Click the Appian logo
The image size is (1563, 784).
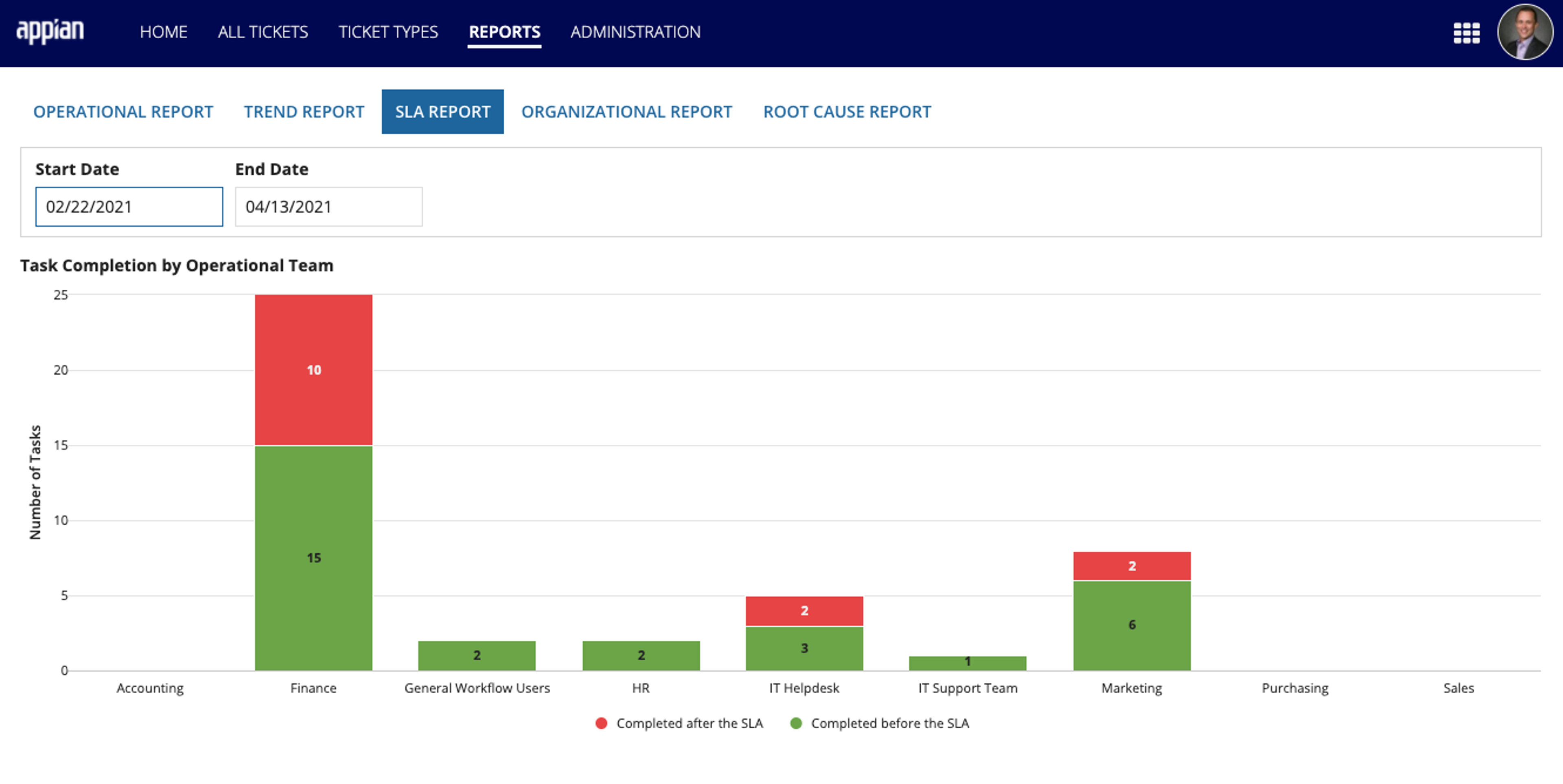(x=50, y=31)
